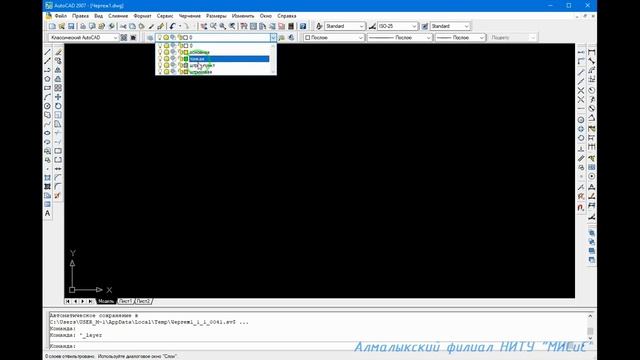This screenshot has height=360, width=640.
Task: Select the Multiline Text tool marked A
Action: tap(48, 213)
